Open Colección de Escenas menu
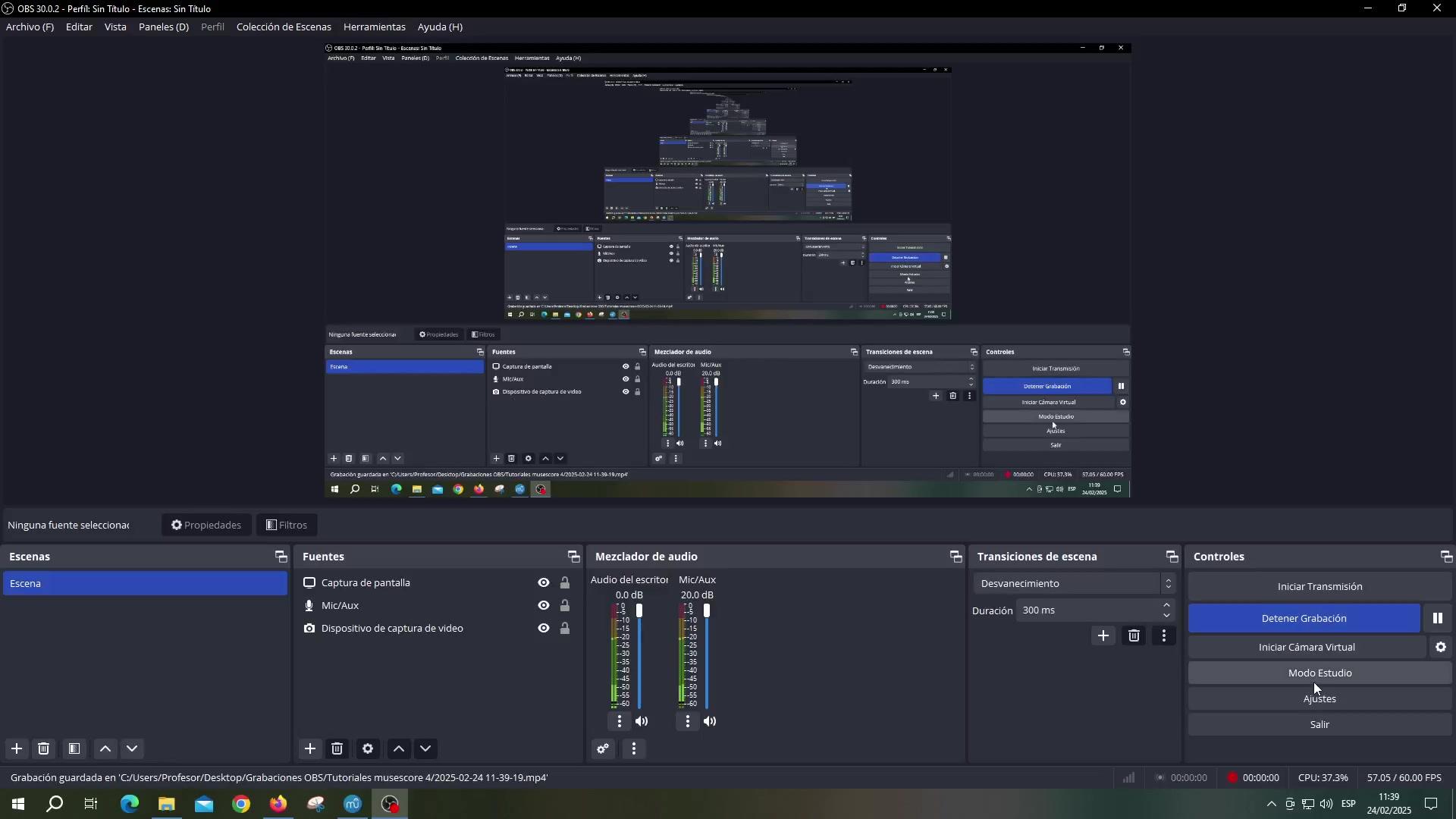Image resolution: width=1456 pixels, height=819 pixels. pos(284,27)
